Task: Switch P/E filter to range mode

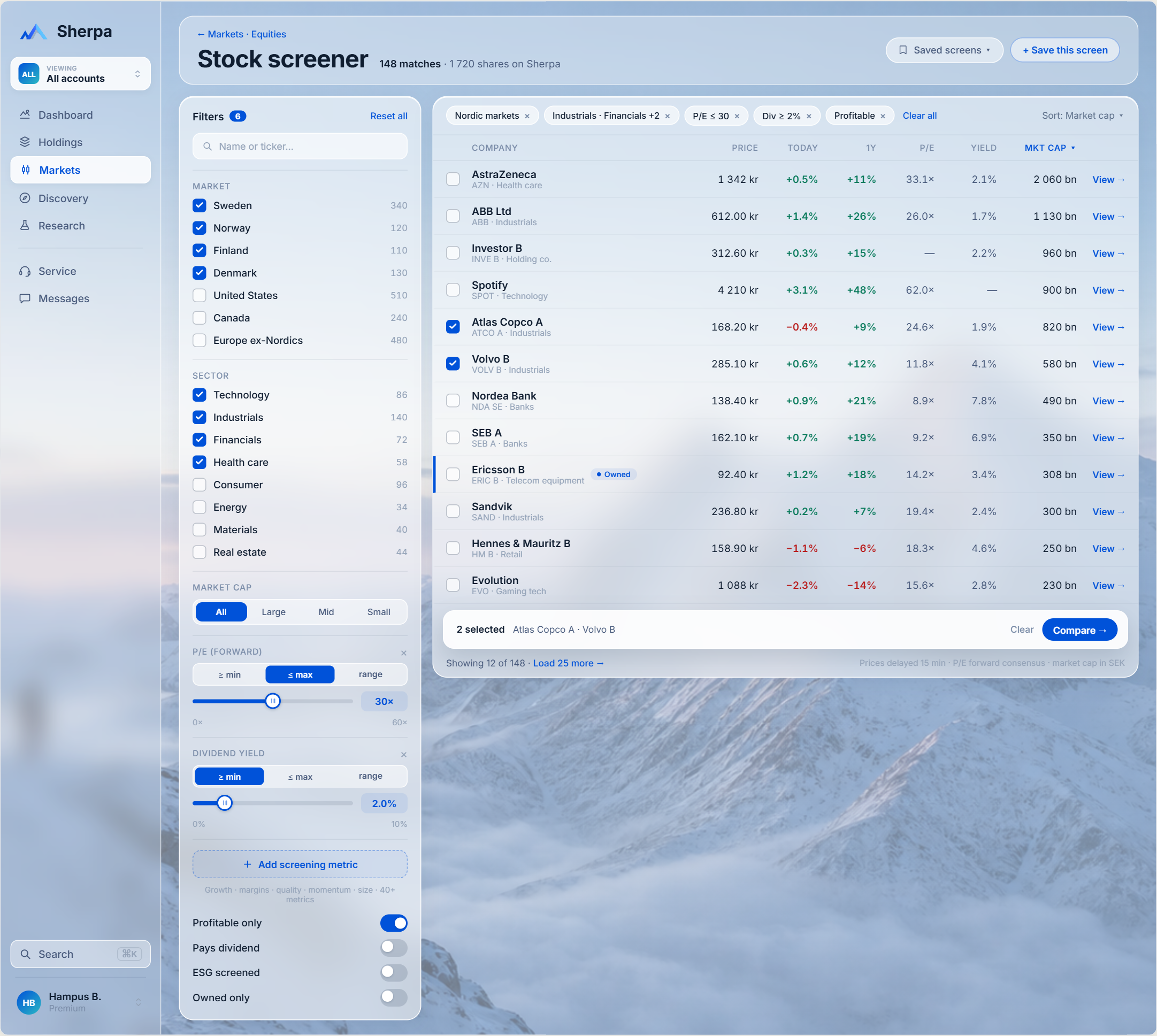Action: tap(370, 675)
